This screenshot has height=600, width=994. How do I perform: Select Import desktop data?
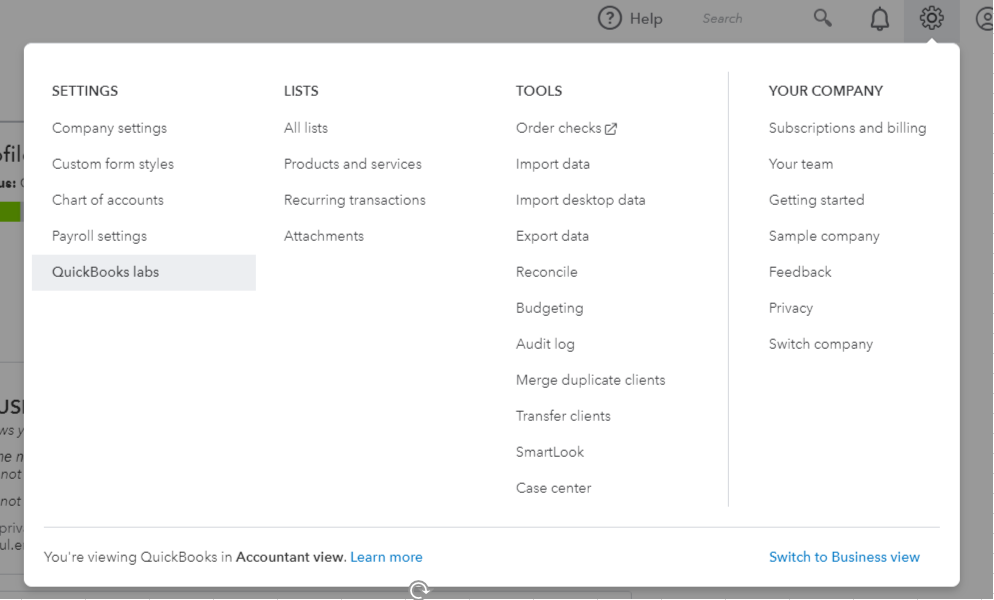click(x=580, y=200)
